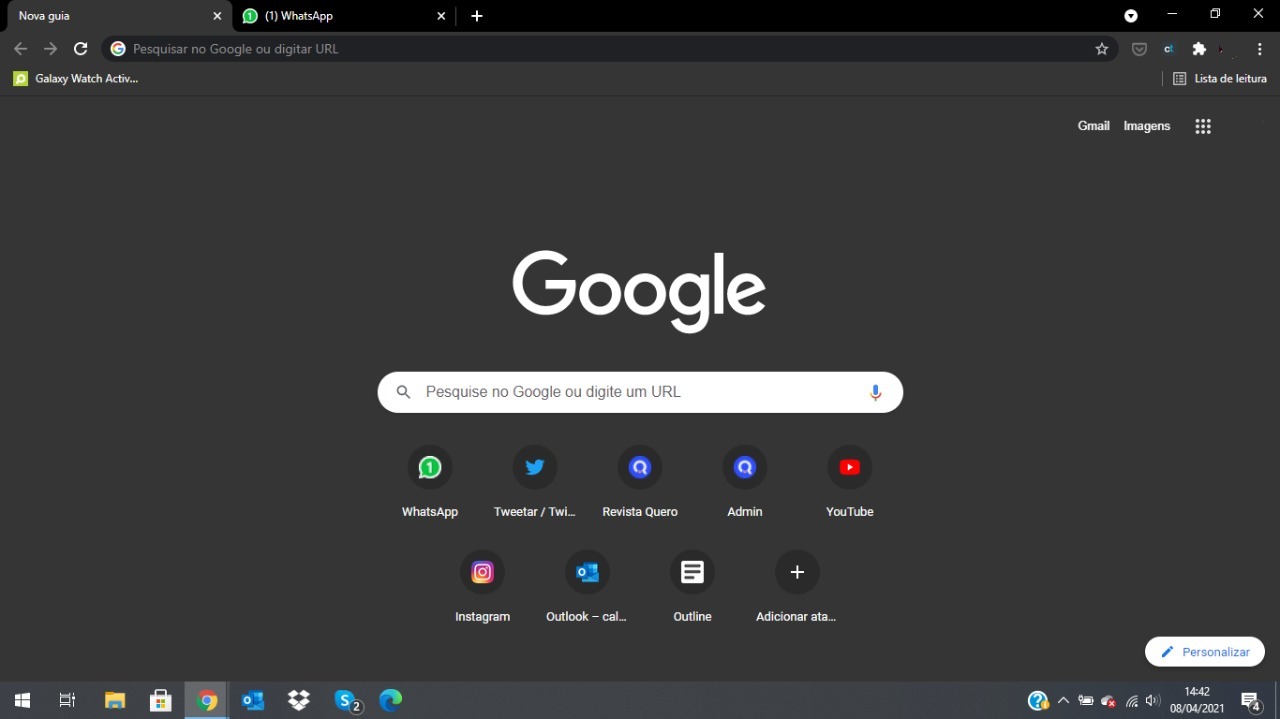
Task: Click the blue 'cl' extension icon in toolbar
Action: click(1168, 49)
